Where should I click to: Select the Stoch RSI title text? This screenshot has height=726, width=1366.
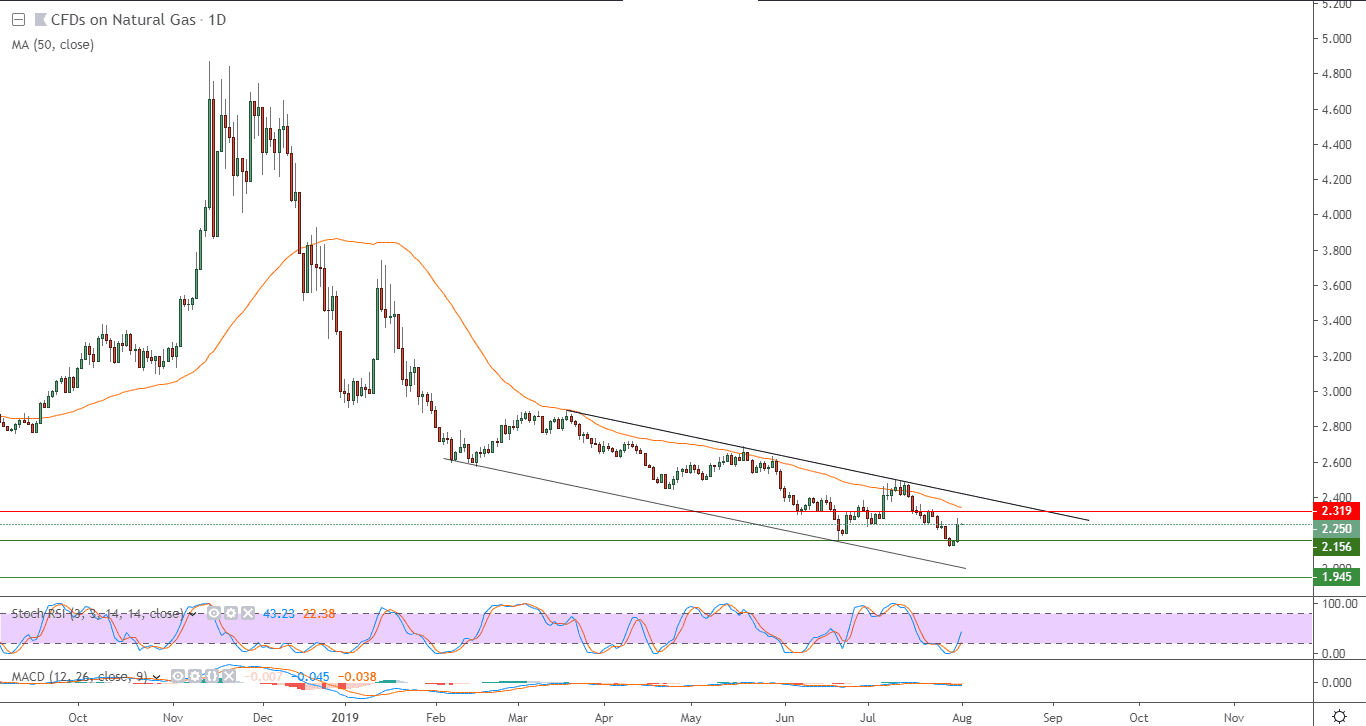tap(97, 612)
